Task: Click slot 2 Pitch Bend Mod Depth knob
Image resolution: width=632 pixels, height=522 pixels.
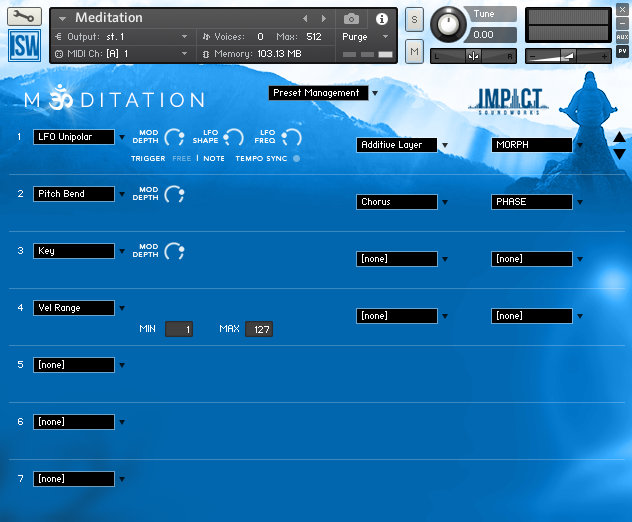Action: click(x=175, y=194)
